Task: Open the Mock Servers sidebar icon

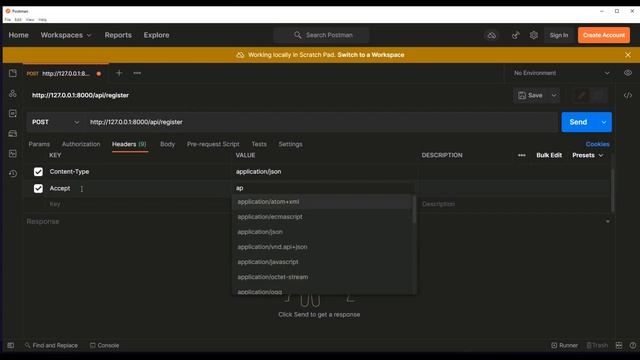Action: click(13, 133)
